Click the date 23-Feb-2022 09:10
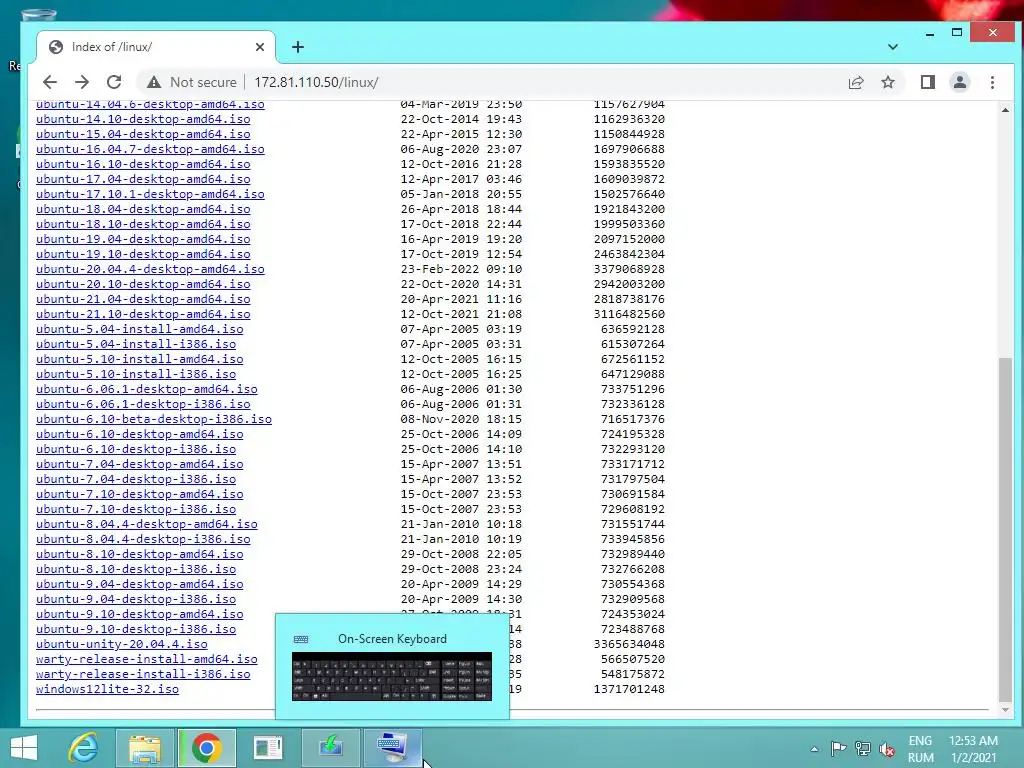This screenshot has height=768, width=1024. pos(461,270)
